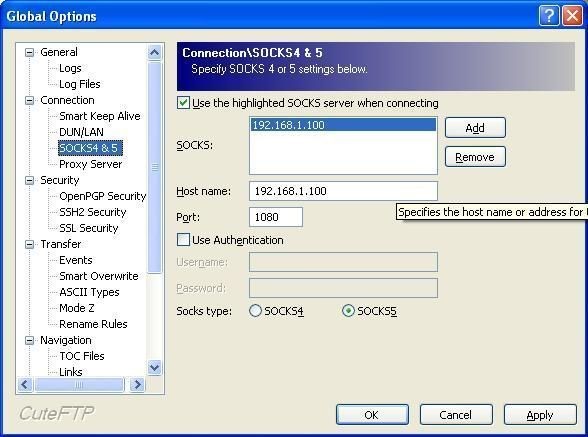Collapse the Transfer tree node
Viewport: 588px width, 437px height.
[x=29, y=245]
